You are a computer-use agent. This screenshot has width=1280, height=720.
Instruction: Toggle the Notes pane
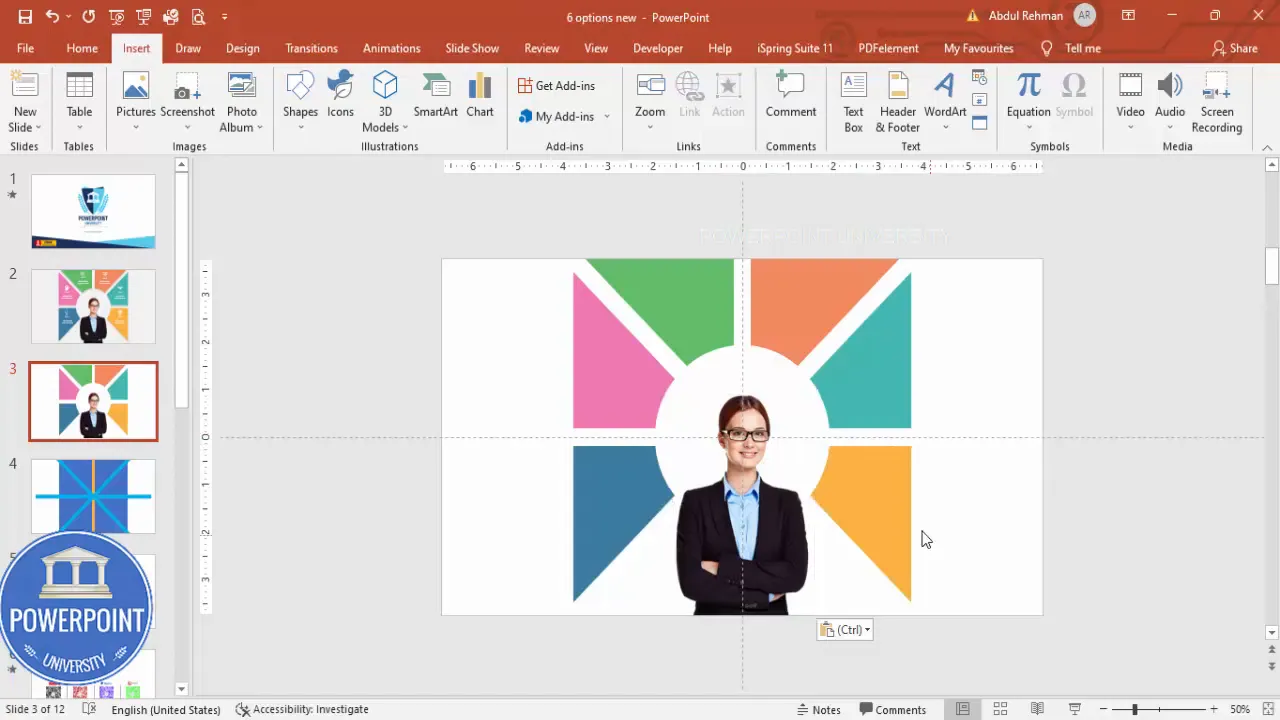(x=818, y=709)
